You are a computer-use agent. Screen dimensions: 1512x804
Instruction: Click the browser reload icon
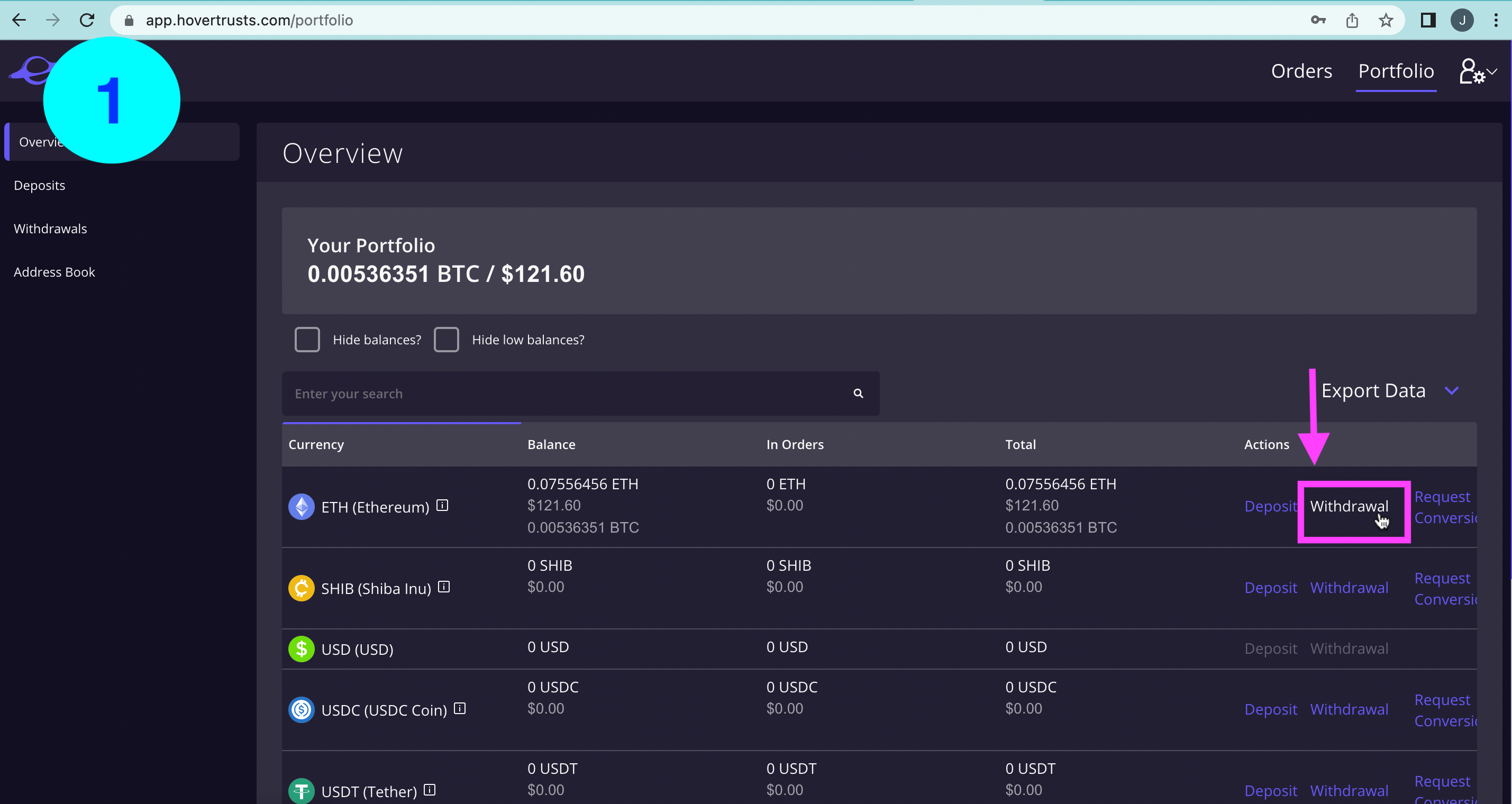tap(87, 21)
